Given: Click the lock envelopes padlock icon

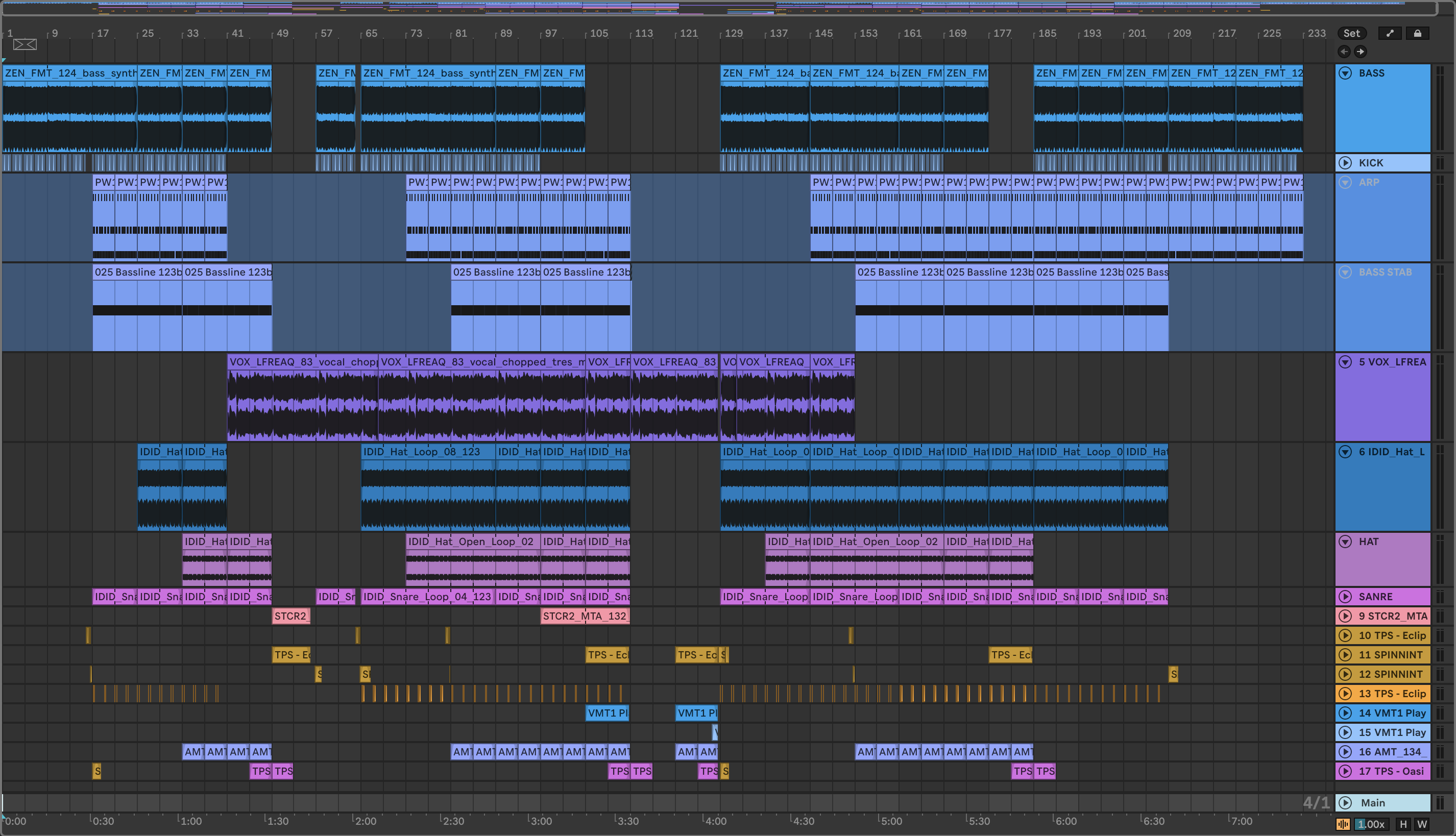Looking at the screenshot, I should (x=1417, y=33).
